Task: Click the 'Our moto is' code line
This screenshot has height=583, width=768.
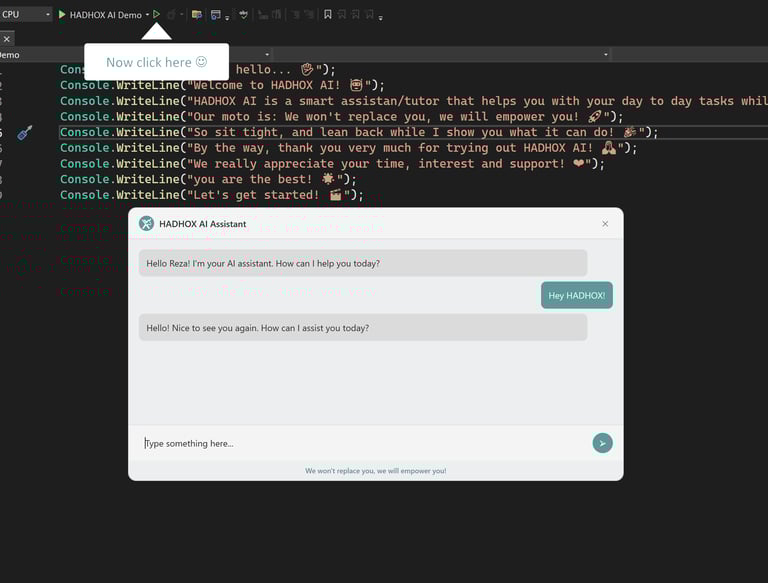Action: pos(341,117)
